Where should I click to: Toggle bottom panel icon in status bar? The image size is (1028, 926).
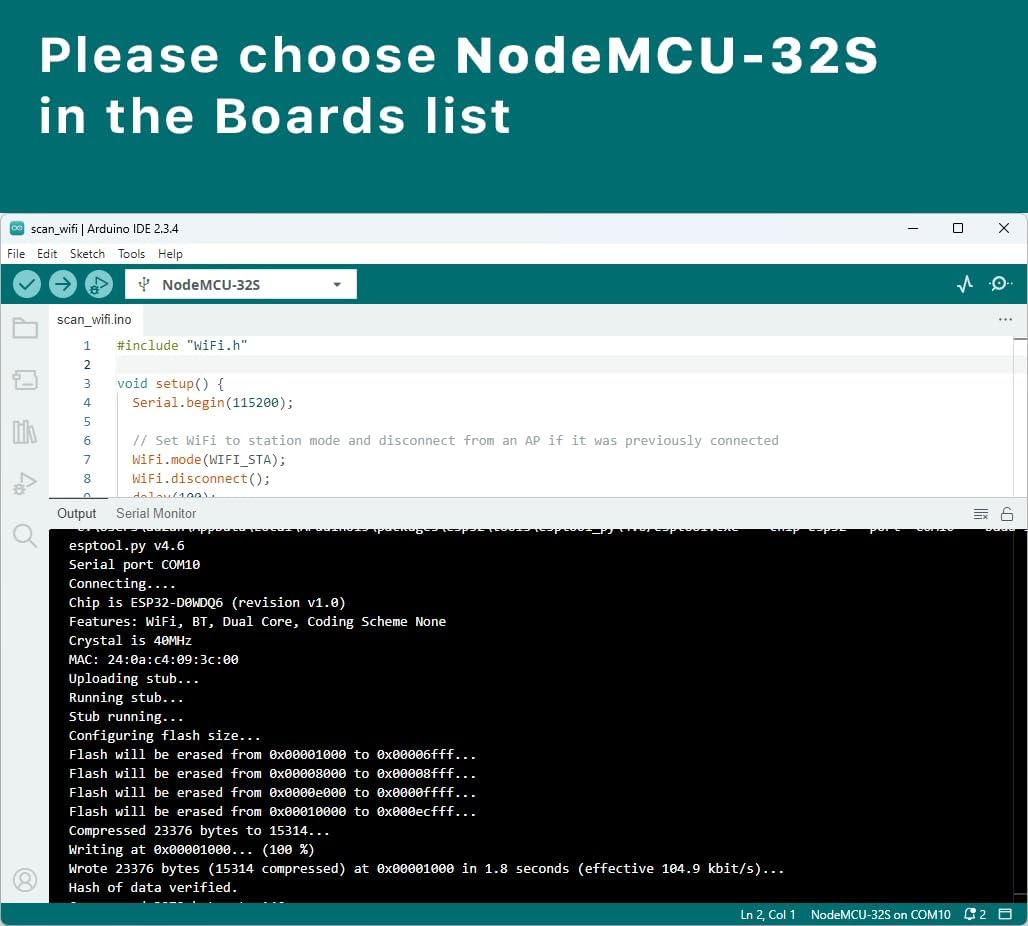tap(1005, 914)
